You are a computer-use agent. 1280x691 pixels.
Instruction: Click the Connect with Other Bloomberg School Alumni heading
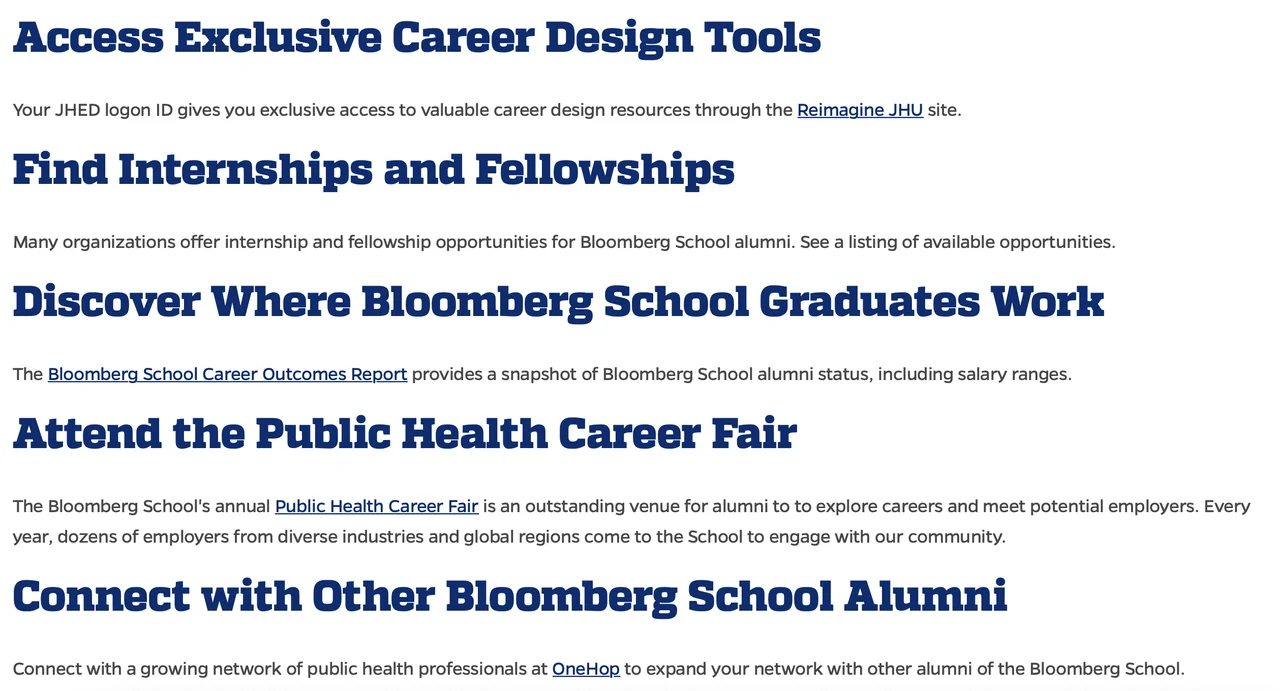click(x=509, y=597)
